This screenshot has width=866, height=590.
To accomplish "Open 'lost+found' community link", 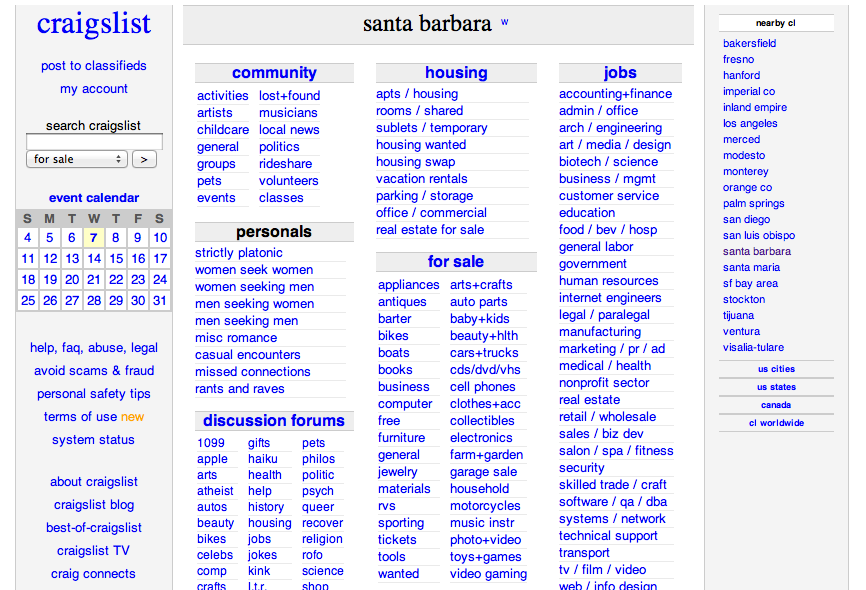I will point(289,96).
